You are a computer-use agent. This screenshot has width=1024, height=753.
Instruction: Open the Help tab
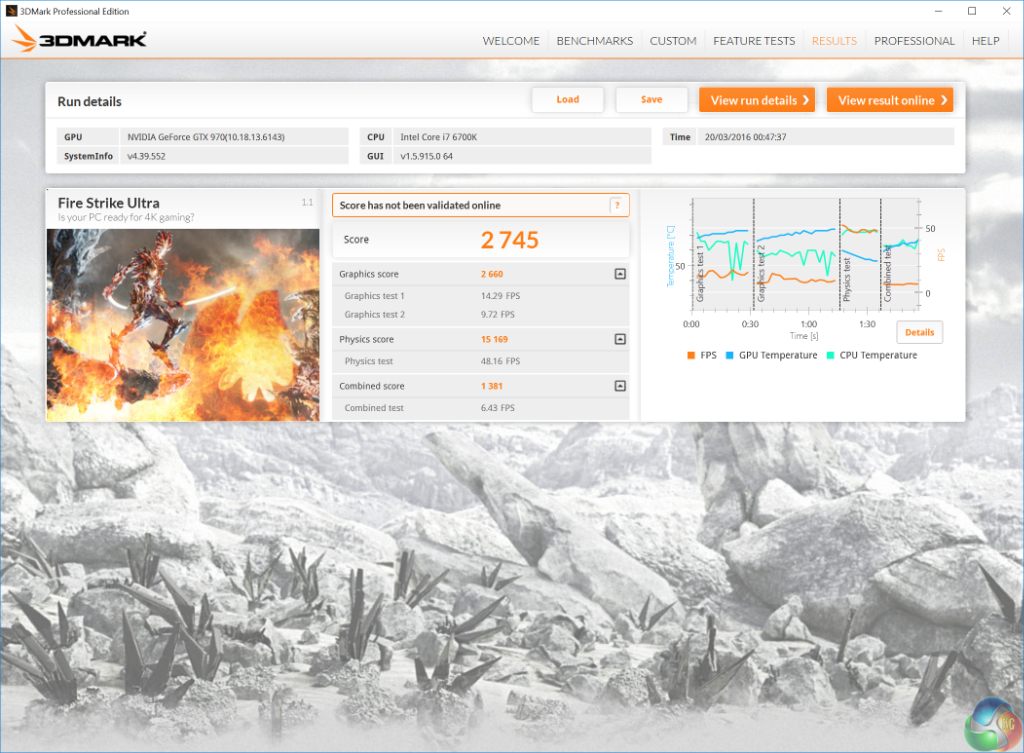point(985,41)
